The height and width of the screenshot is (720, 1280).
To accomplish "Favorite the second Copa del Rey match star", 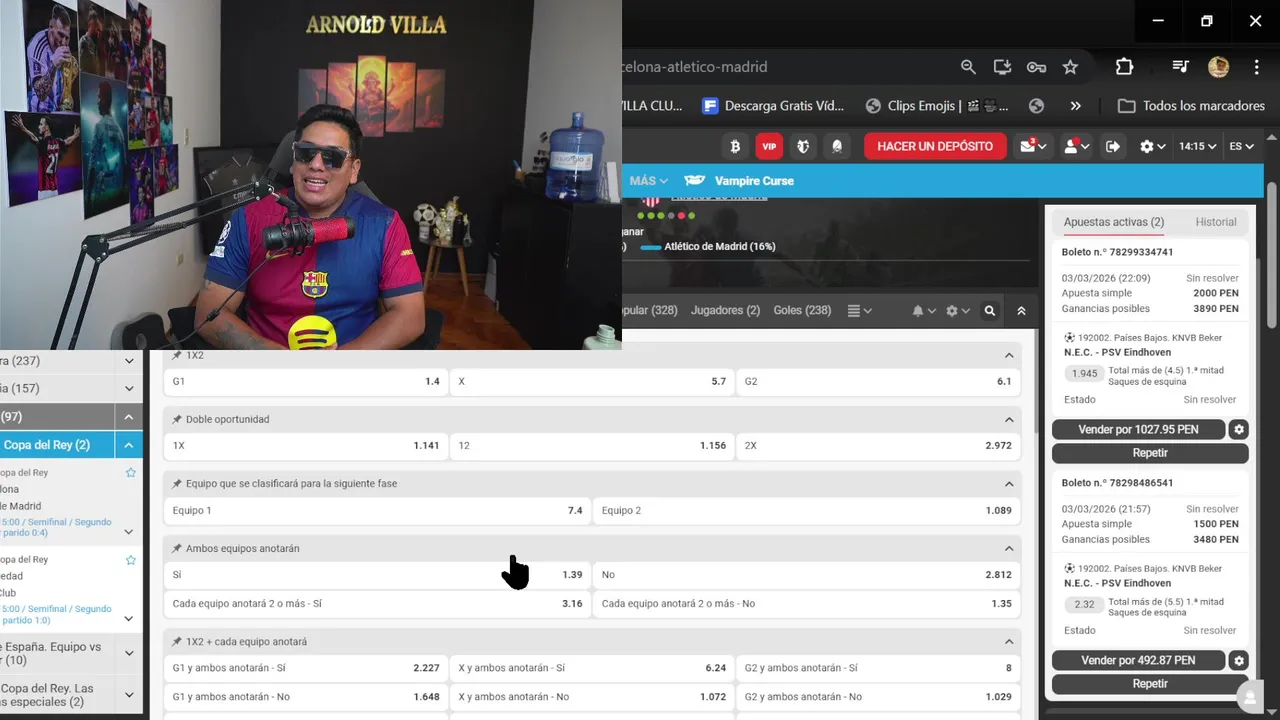I will (x=130, y=560).
